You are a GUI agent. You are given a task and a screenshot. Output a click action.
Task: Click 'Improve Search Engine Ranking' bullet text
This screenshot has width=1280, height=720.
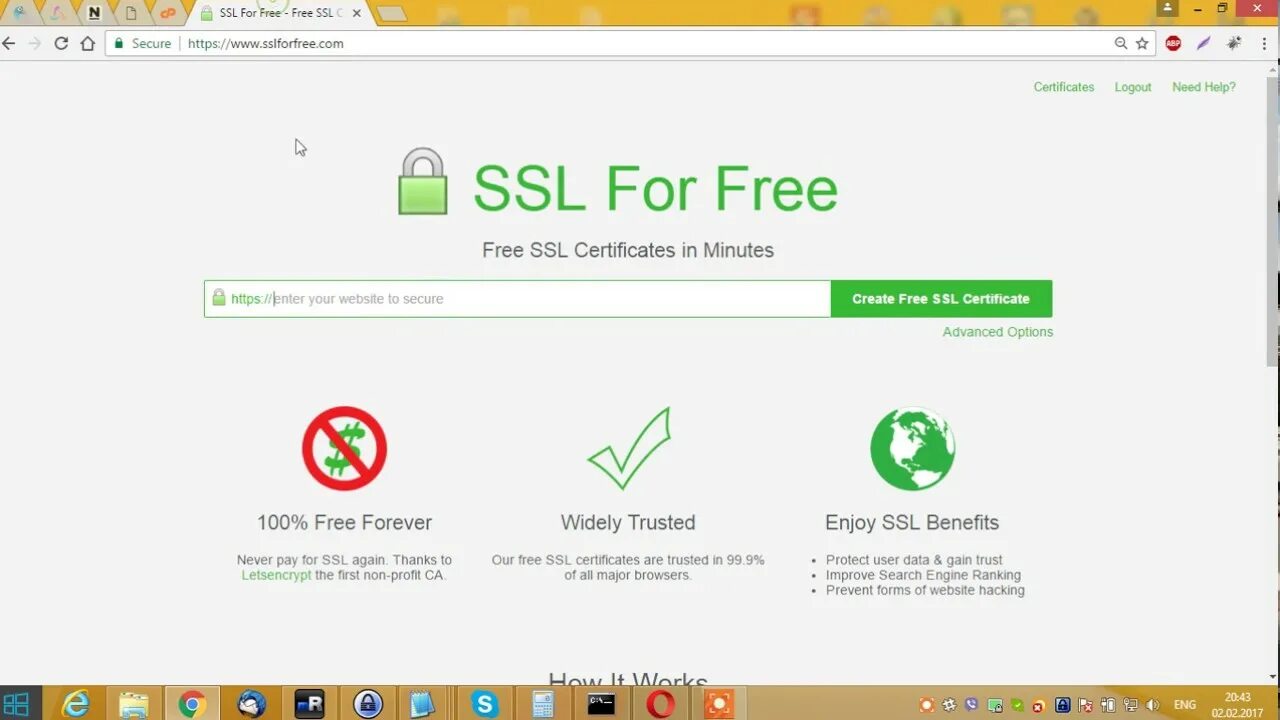pos(923,575)
